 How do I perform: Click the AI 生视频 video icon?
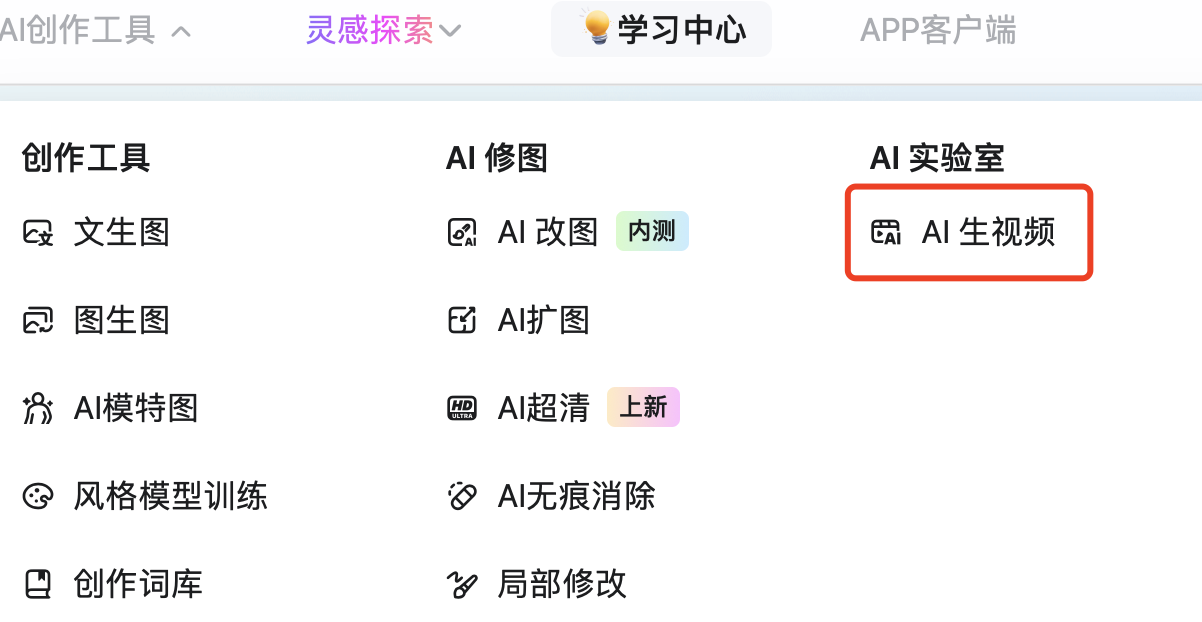point(886,233)
